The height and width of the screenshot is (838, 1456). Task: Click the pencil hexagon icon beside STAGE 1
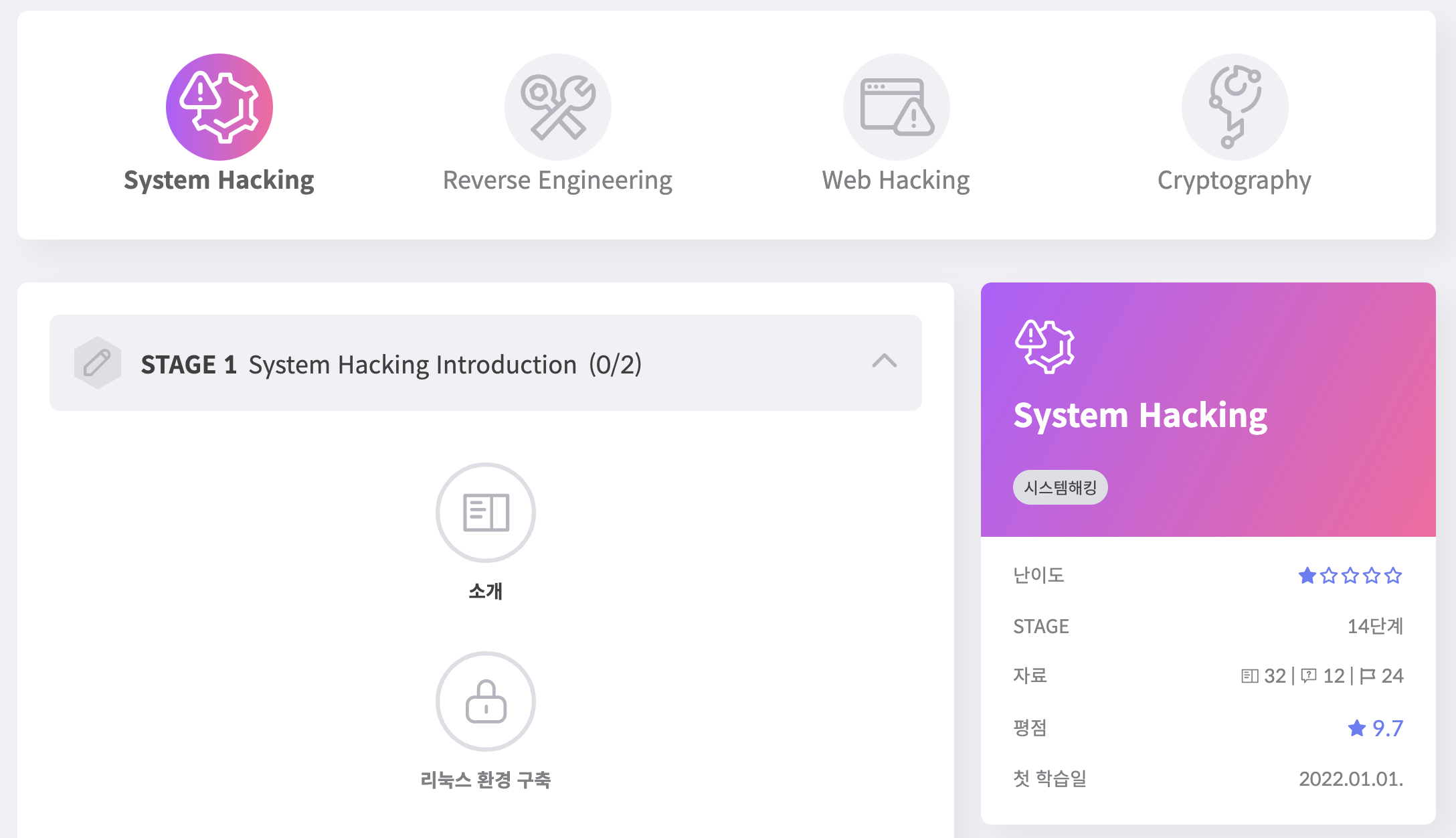98,363
